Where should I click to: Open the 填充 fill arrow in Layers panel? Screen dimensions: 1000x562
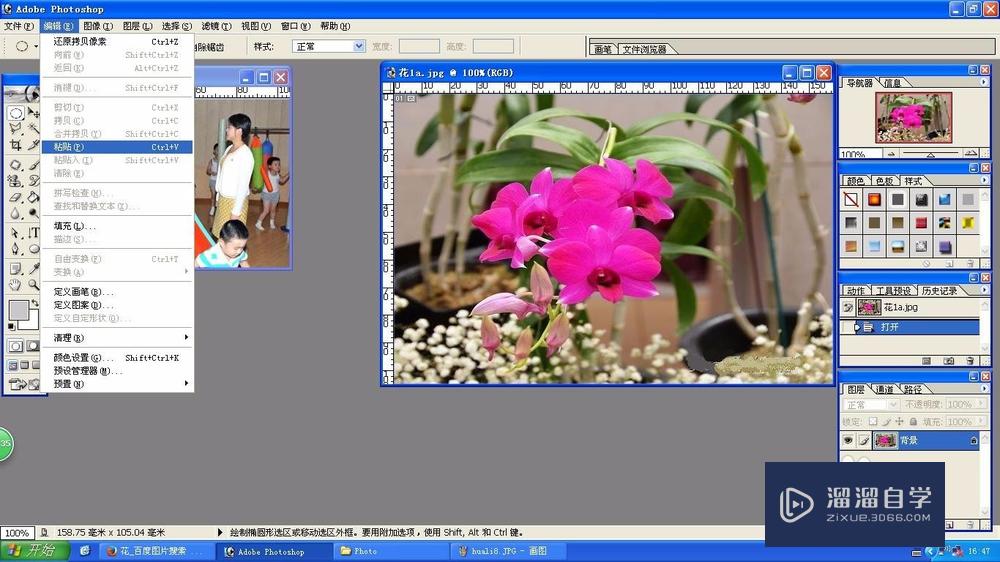(981, 422)
